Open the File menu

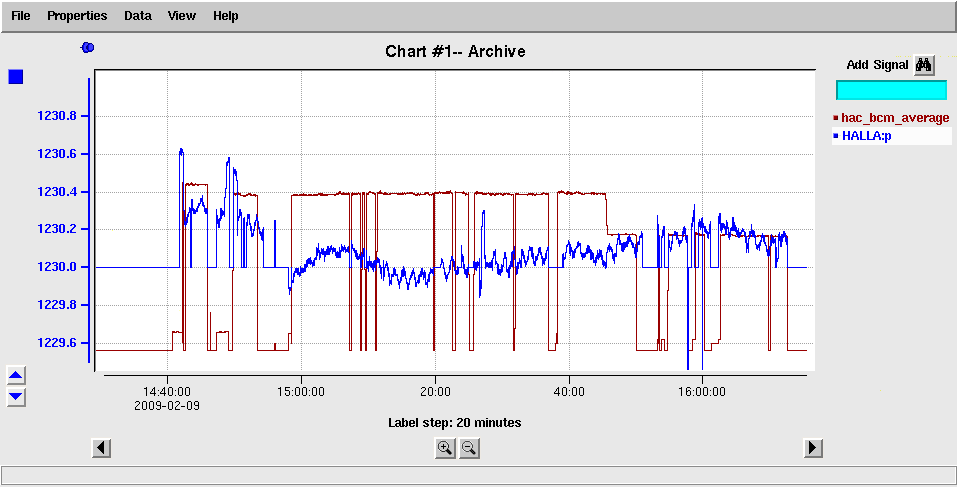[21, 16]
